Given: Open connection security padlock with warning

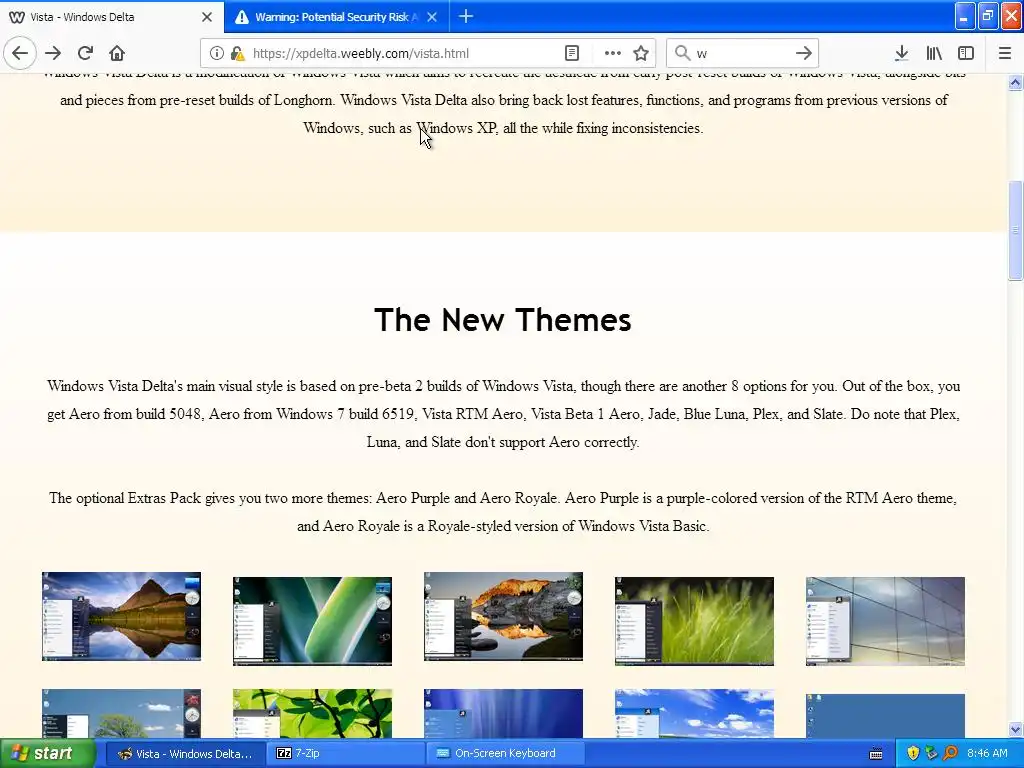Looking at the screenshot, I should pyautogui.click(x=237, y=53).
